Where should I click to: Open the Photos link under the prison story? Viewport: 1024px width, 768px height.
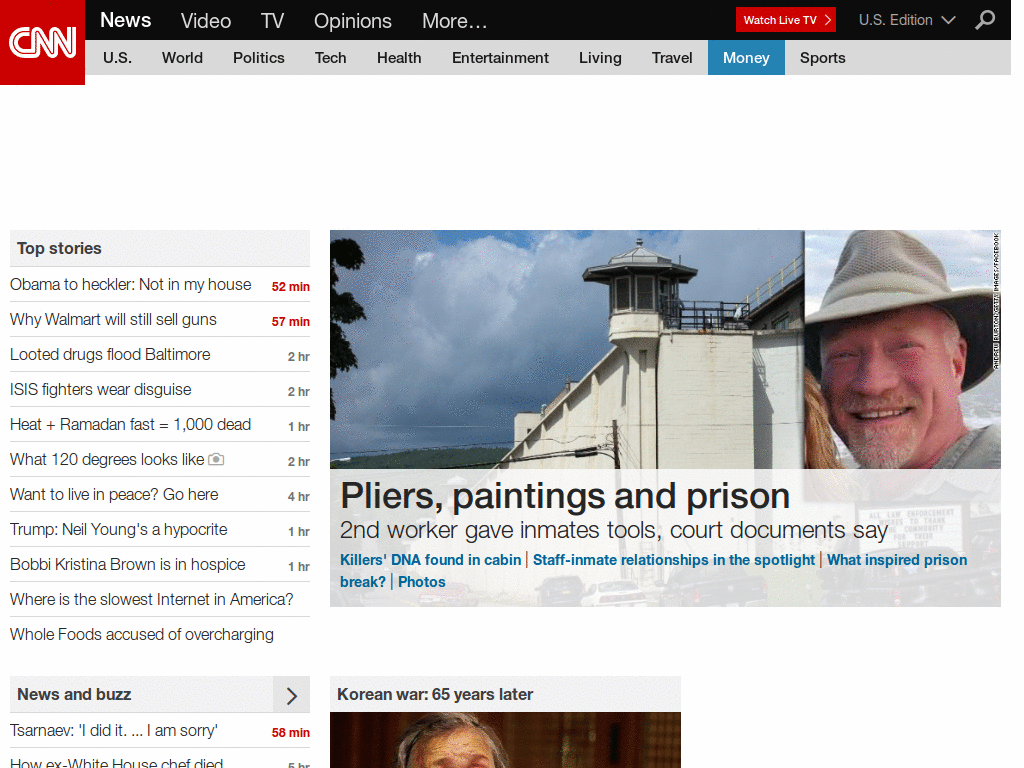tap(421, 581)
